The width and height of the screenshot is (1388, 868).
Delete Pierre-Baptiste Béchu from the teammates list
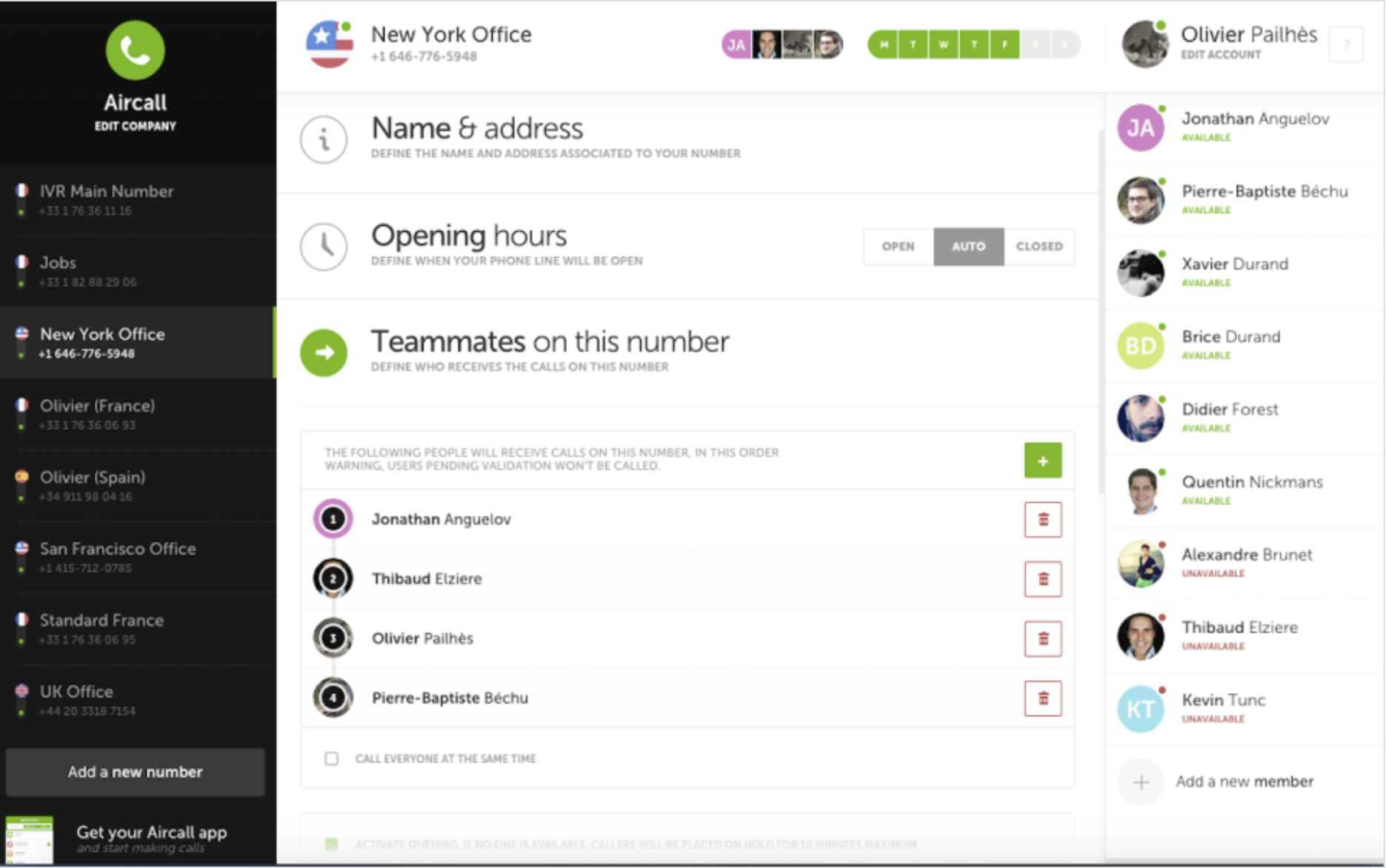click(x=1043, y=698)
